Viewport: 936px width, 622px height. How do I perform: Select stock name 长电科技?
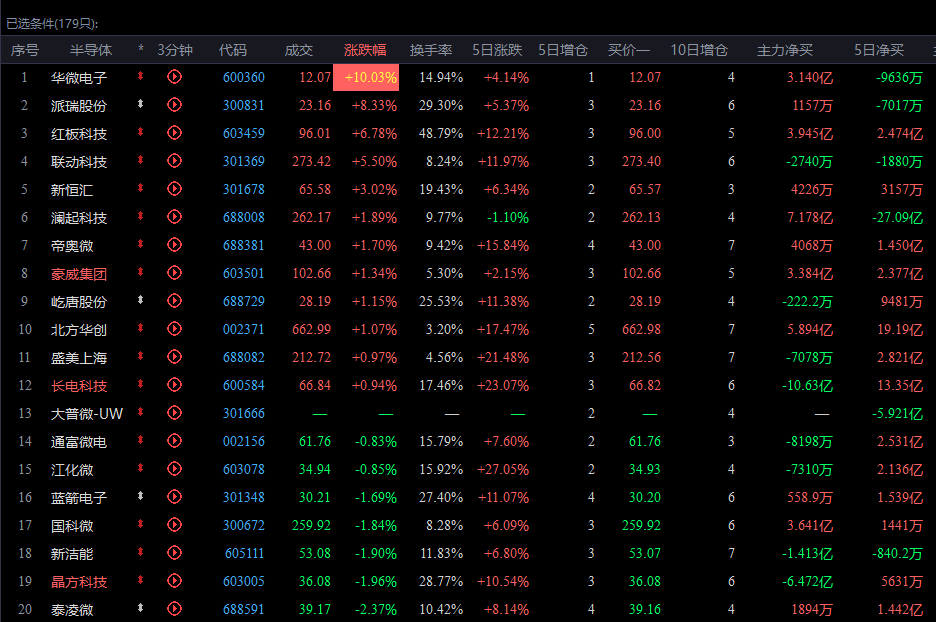click(x=79, y=386)
